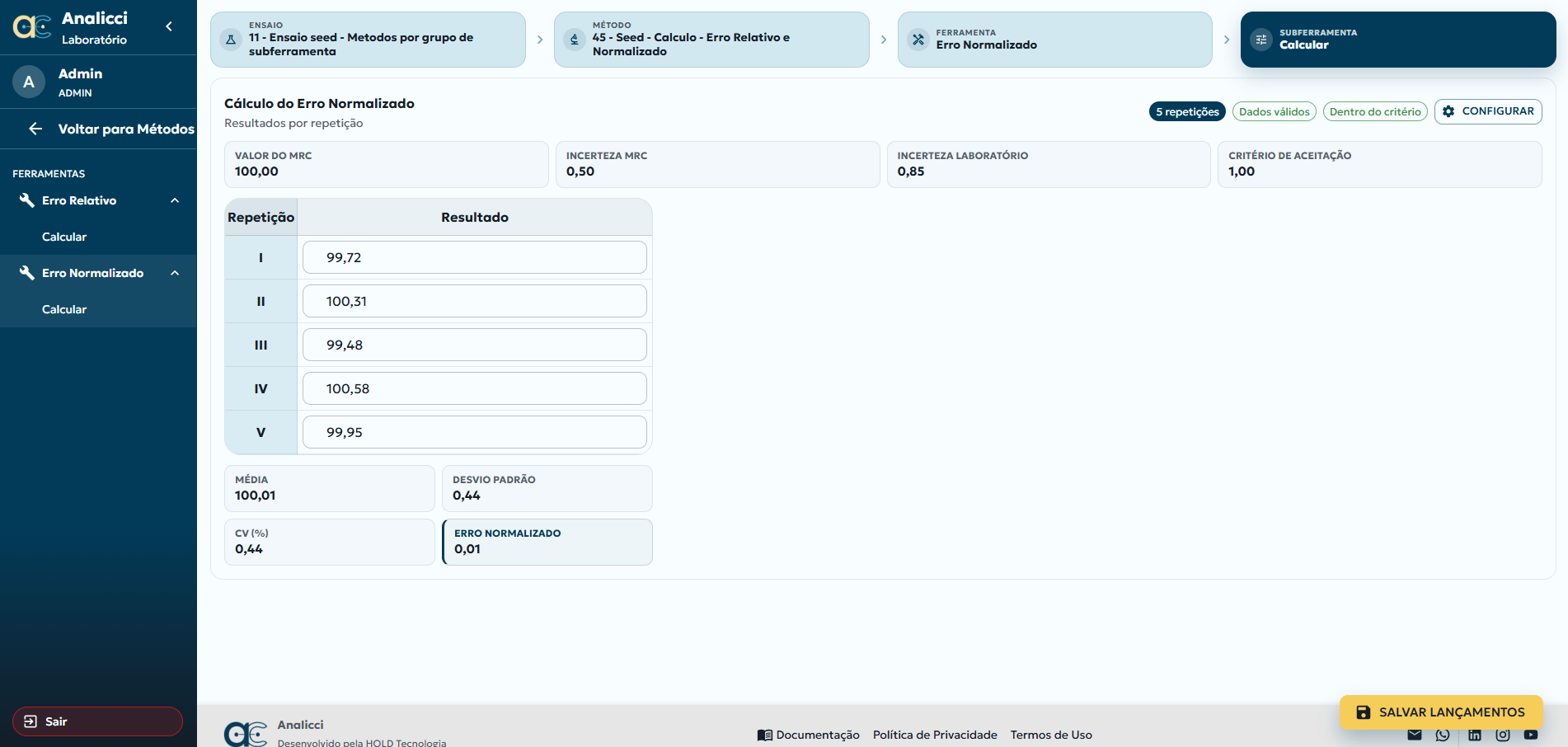Collapse the Erro Relativo tool group
Viewport: 1568px width, 747px height.
pyautogui.click(x=175, y=200)
